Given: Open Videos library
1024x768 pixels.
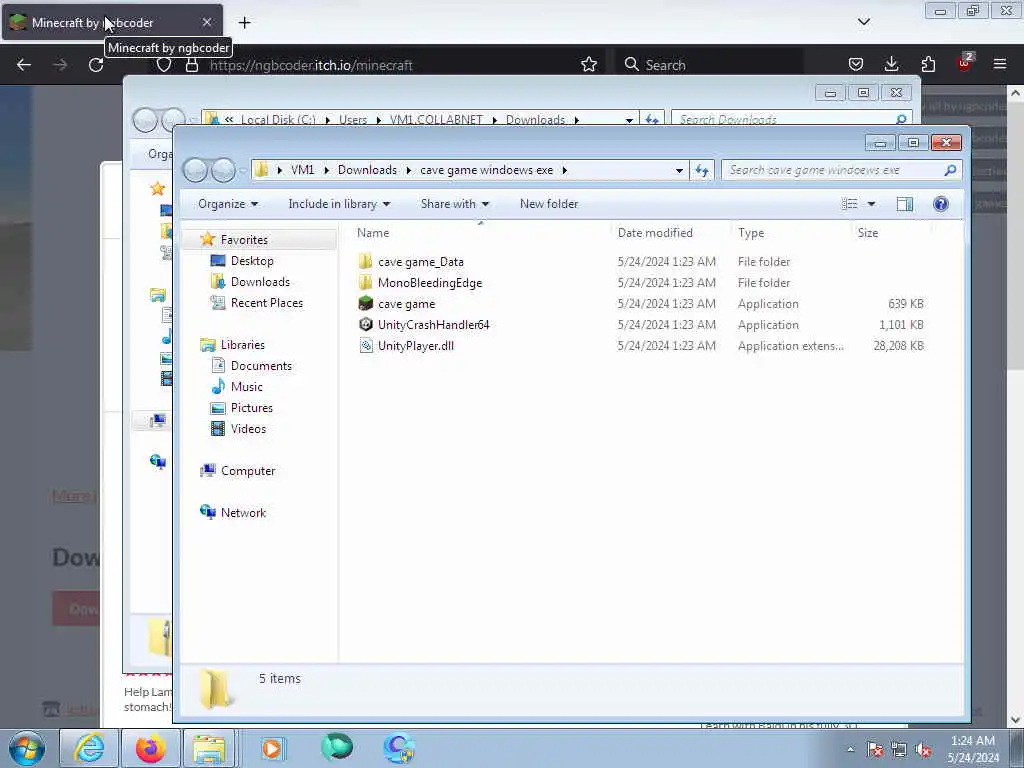Looking at the screenshot, I should tap(248, 428).
